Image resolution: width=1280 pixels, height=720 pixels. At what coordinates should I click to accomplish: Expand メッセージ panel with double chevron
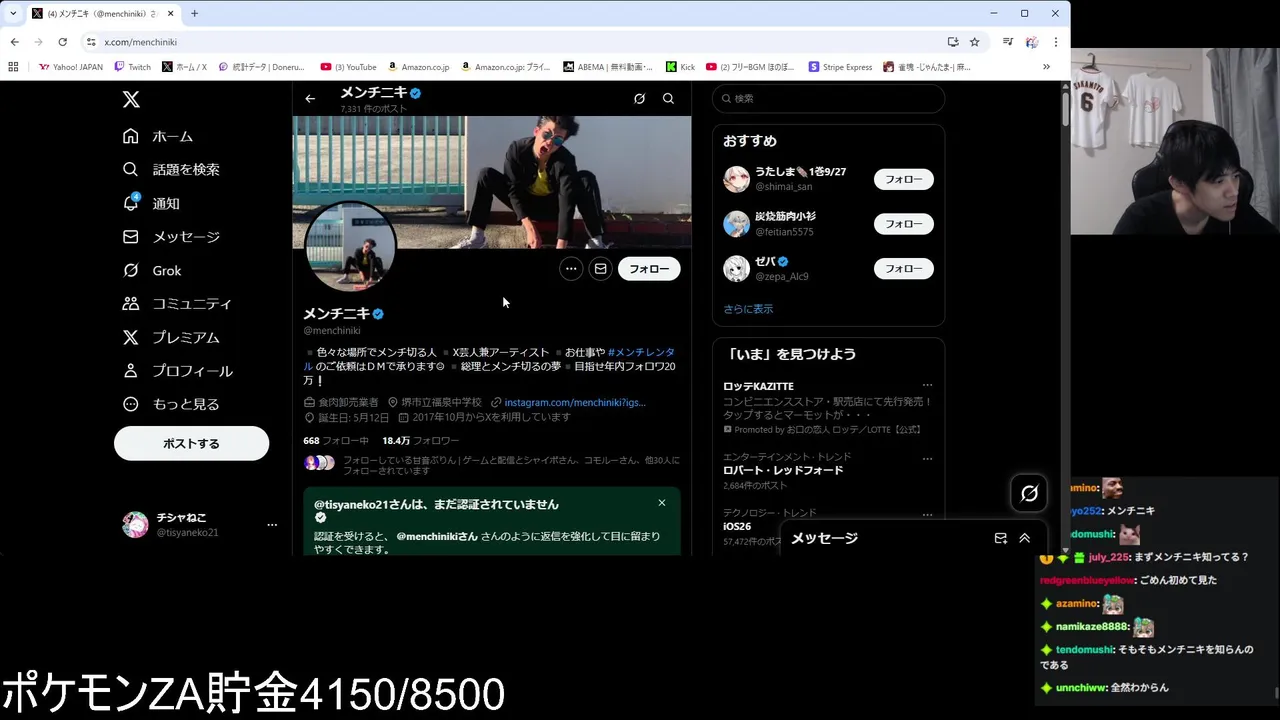coord(1024,538)
